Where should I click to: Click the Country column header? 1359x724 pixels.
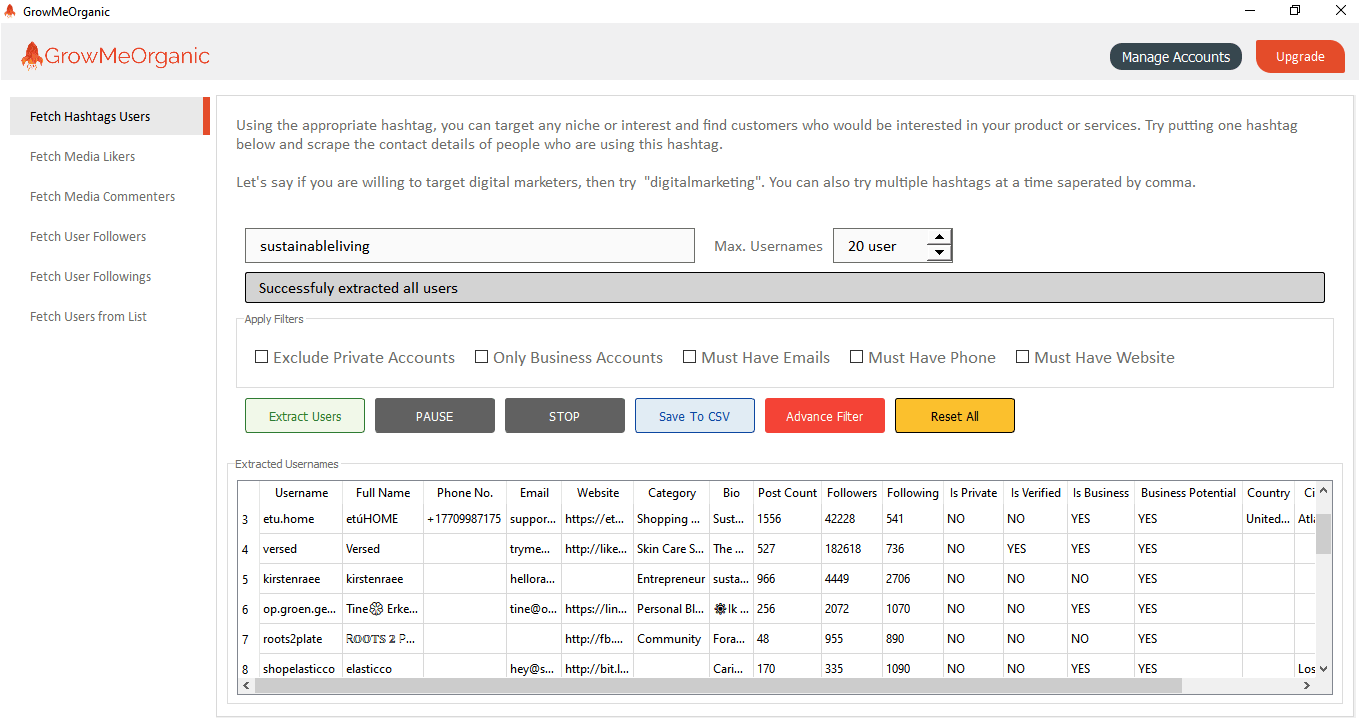pyautogui.click(x=1269, y=493)
